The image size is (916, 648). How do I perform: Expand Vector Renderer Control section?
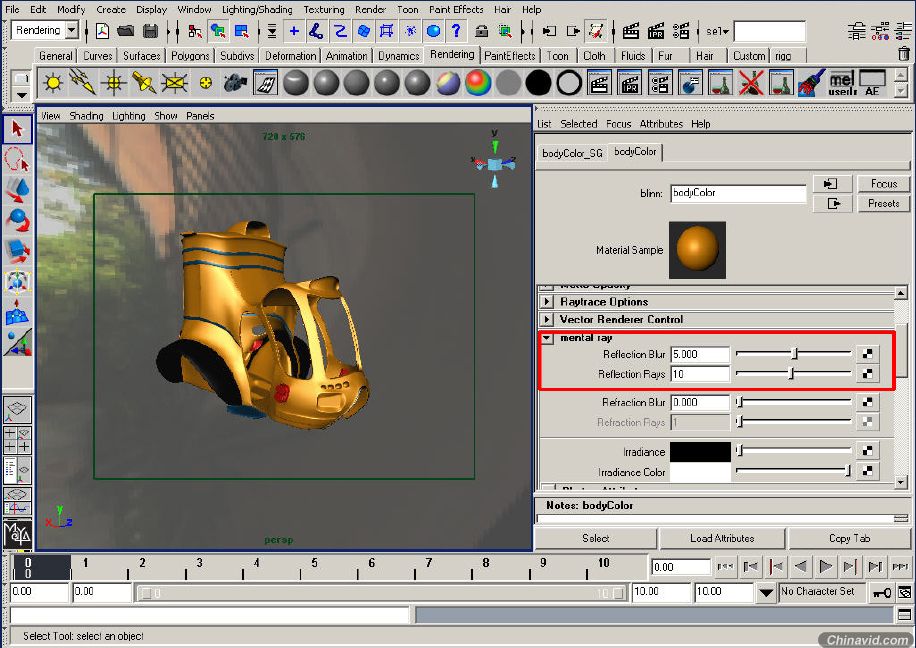point(546,319)
